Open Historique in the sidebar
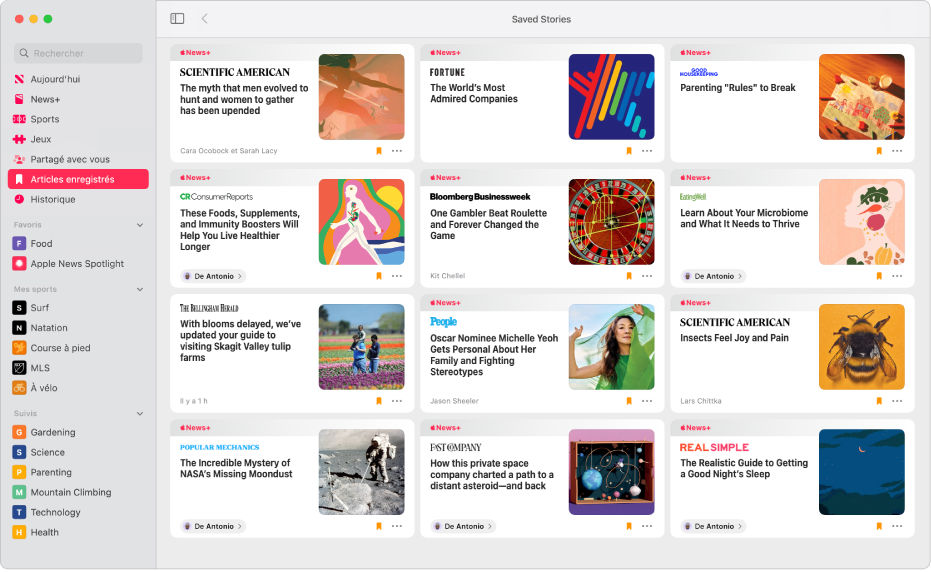Viewport: 931px width, 572px height. coord(78,199)
